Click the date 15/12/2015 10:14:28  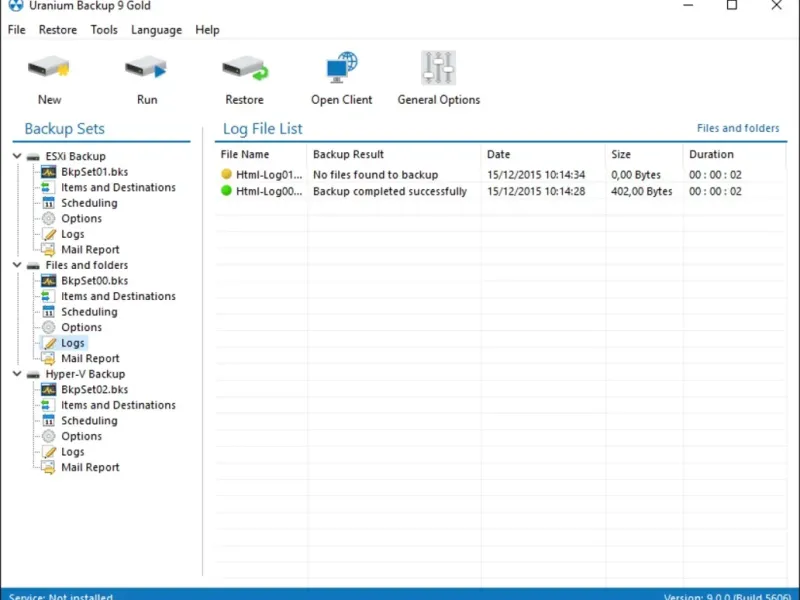536,191
